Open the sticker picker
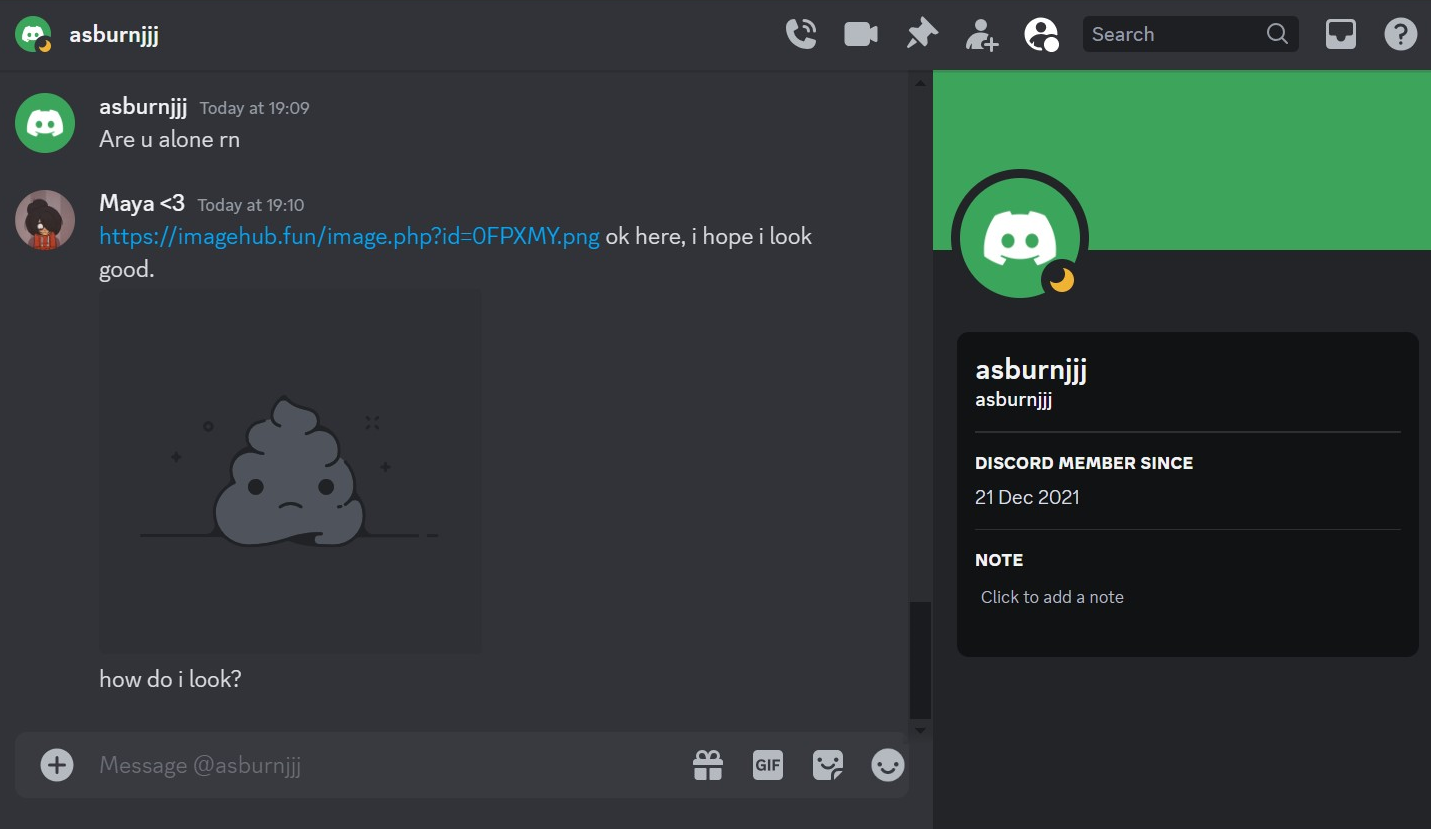Image resolution: width=1431 pixels, height=829 pixels. pos(827,765)
